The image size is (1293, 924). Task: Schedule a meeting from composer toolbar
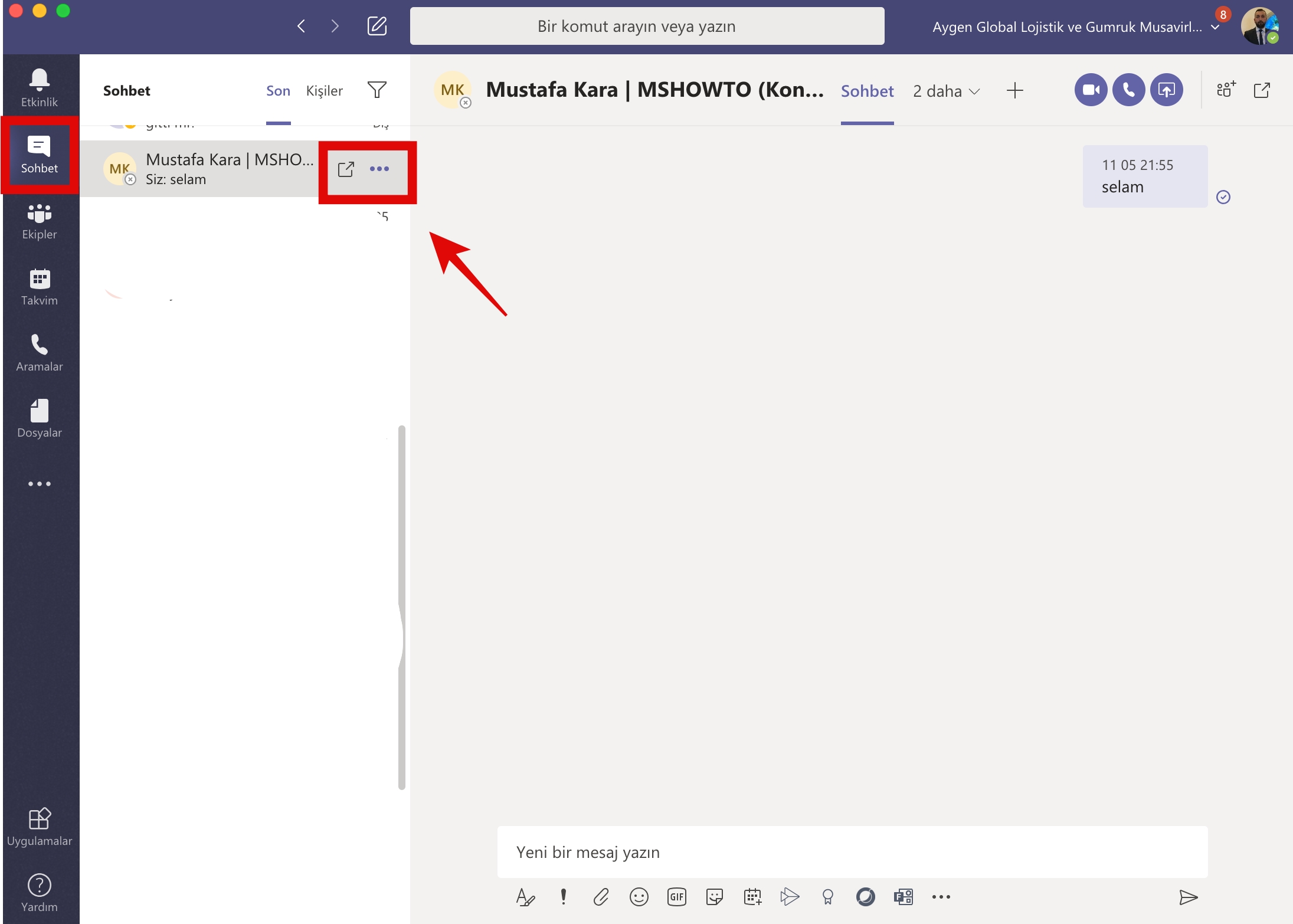coord(752,897)
